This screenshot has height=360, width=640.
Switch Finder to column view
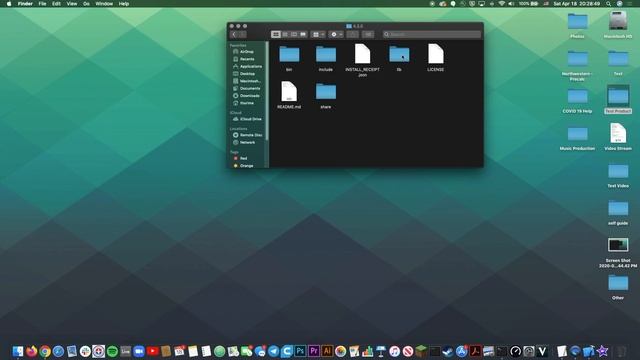[294, 35]
